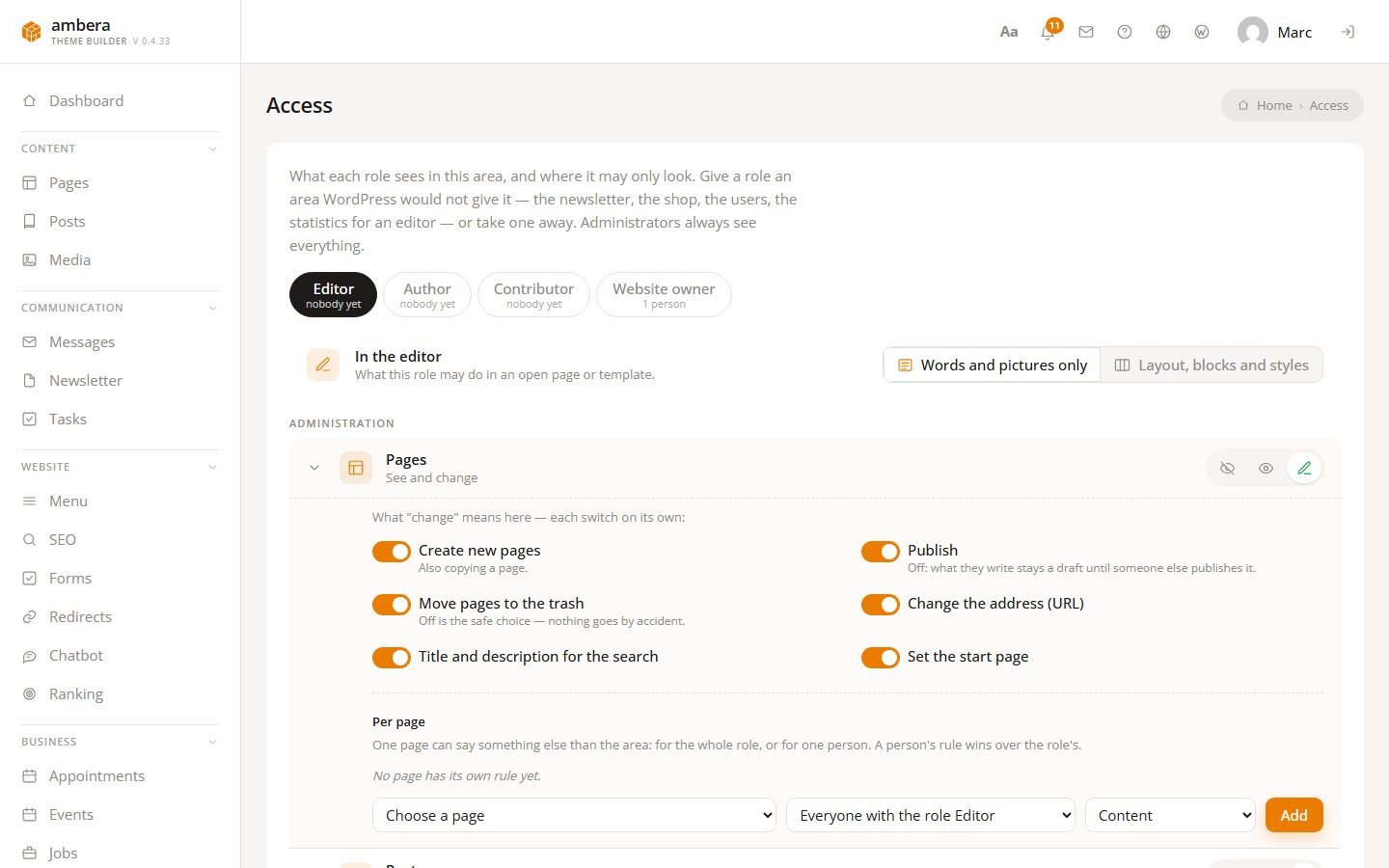Open the notifications bell
The height and width of the screenshot is (868, 1389).
1048,32
